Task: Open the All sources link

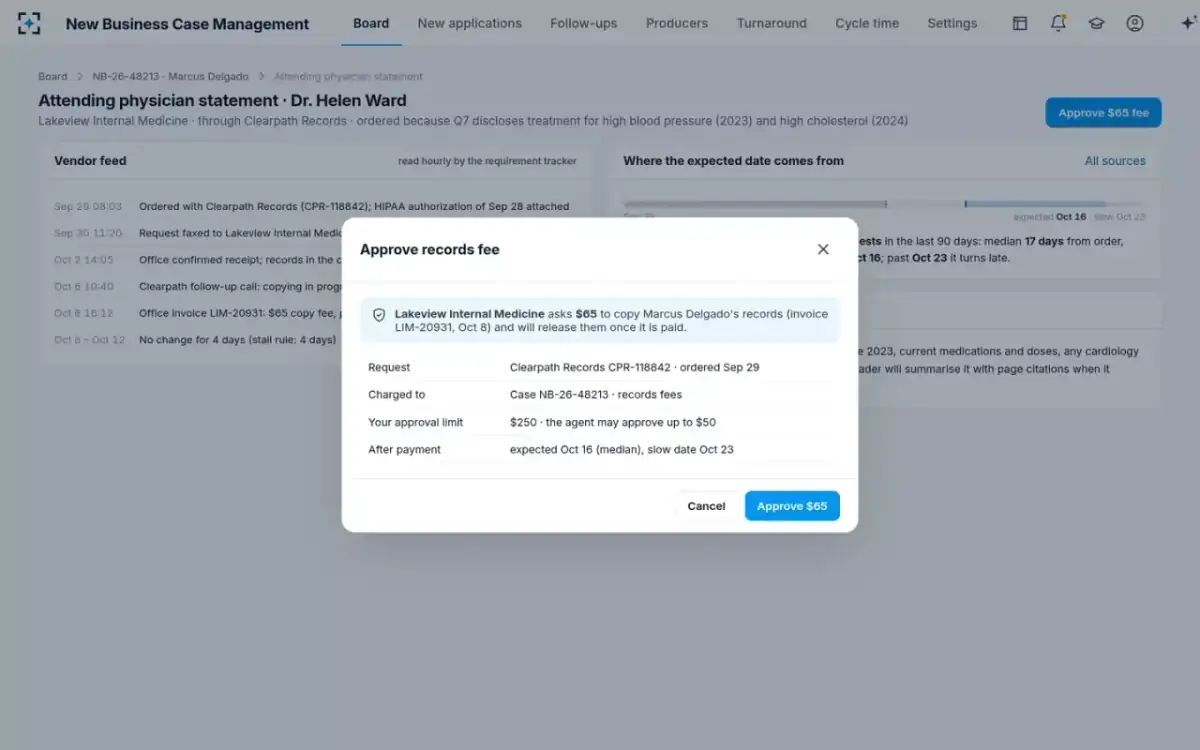Action: (x=1115, y=160)
